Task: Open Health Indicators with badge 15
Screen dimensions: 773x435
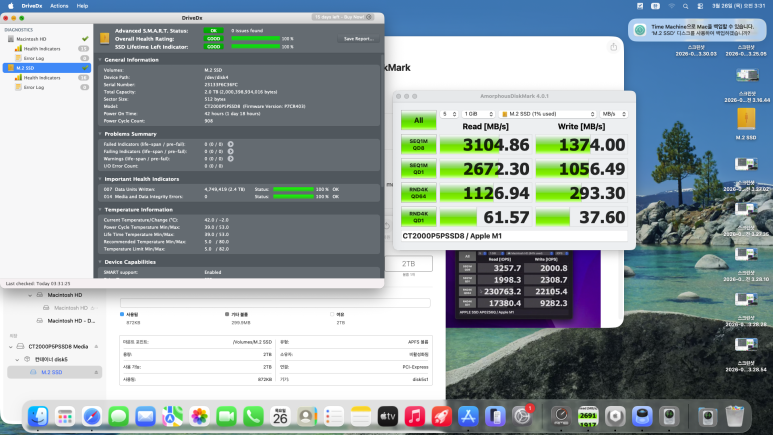Action: click(x=47, y=49)
